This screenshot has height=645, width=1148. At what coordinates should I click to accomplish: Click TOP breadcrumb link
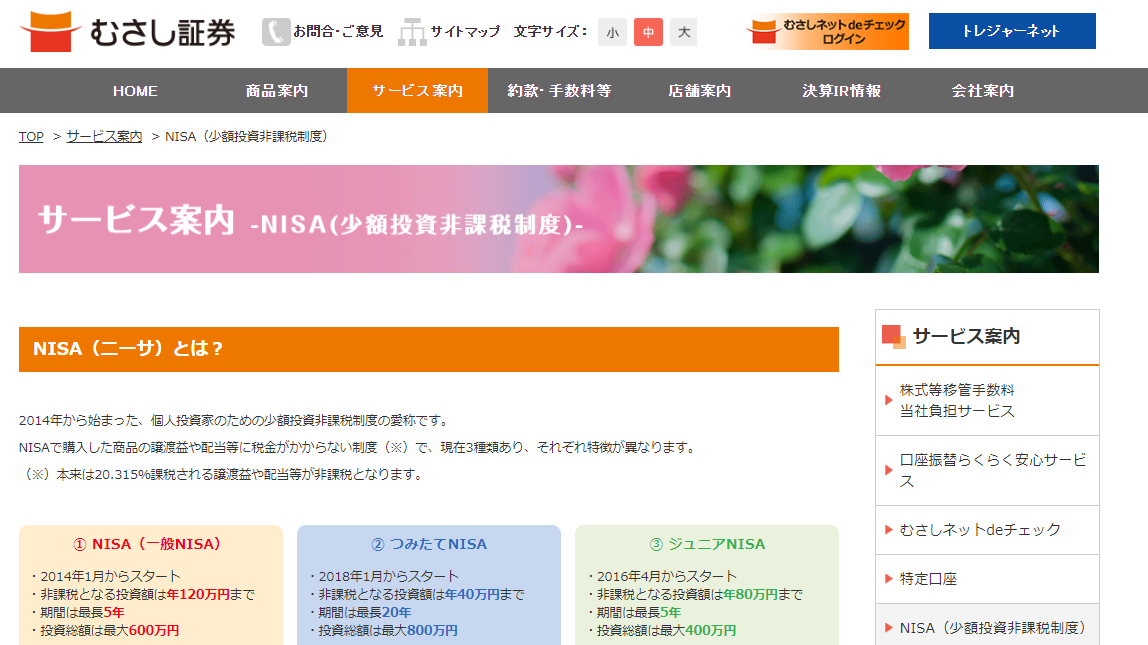click(x=31, y=137)
